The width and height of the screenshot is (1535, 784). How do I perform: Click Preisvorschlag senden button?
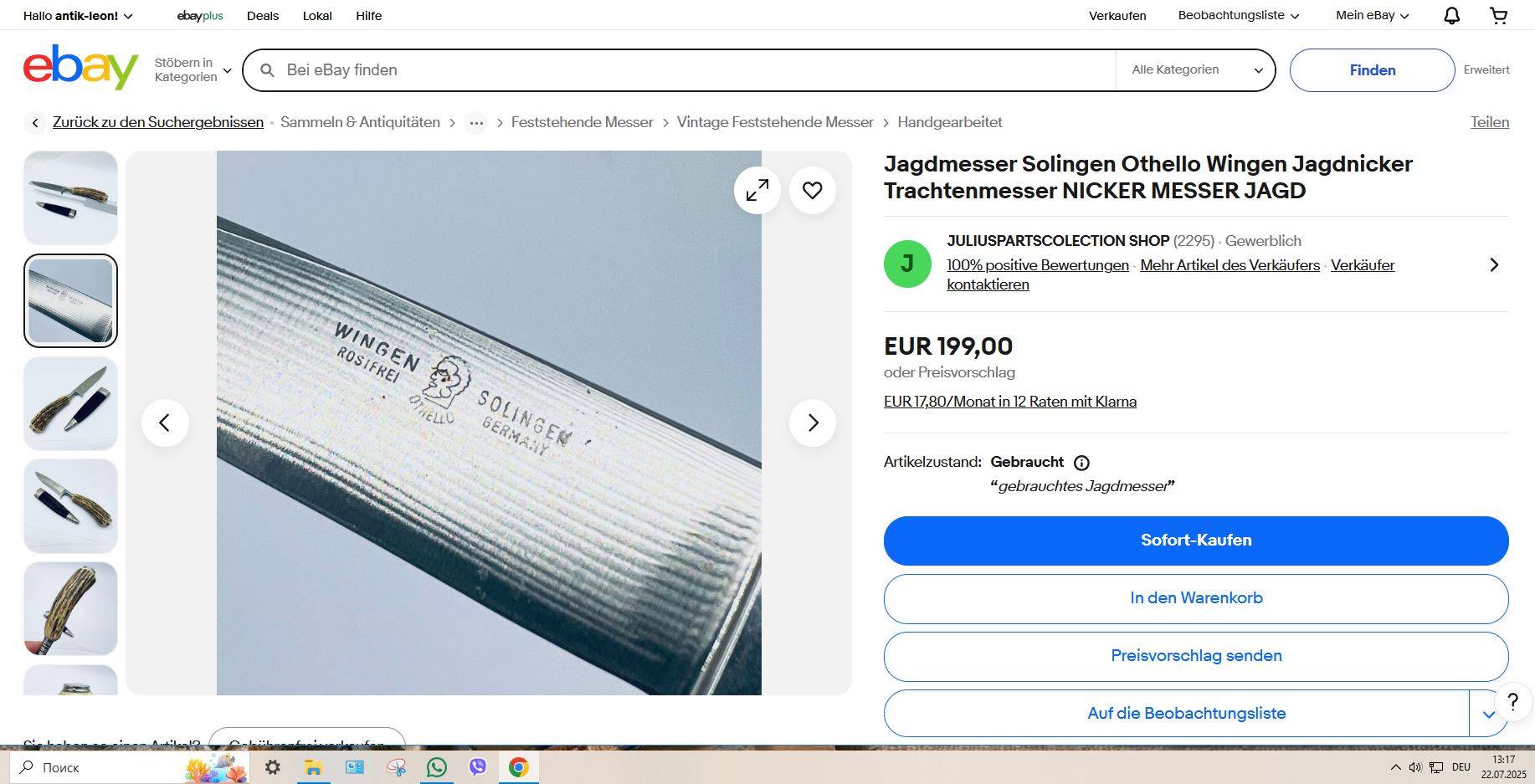[x=1196, y=656]
